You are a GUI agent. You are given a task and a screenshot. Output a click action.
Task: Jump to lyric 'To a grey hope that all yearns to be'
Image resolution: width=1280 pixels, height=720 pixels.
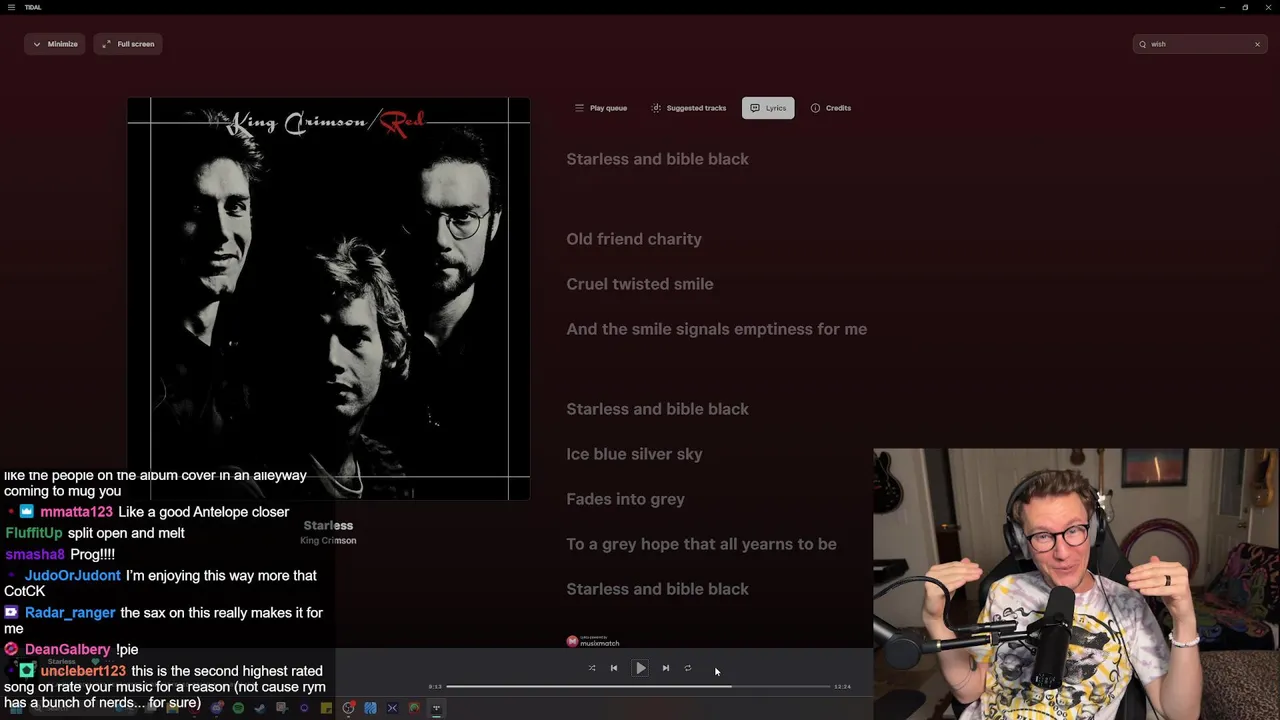click(701, 544)
